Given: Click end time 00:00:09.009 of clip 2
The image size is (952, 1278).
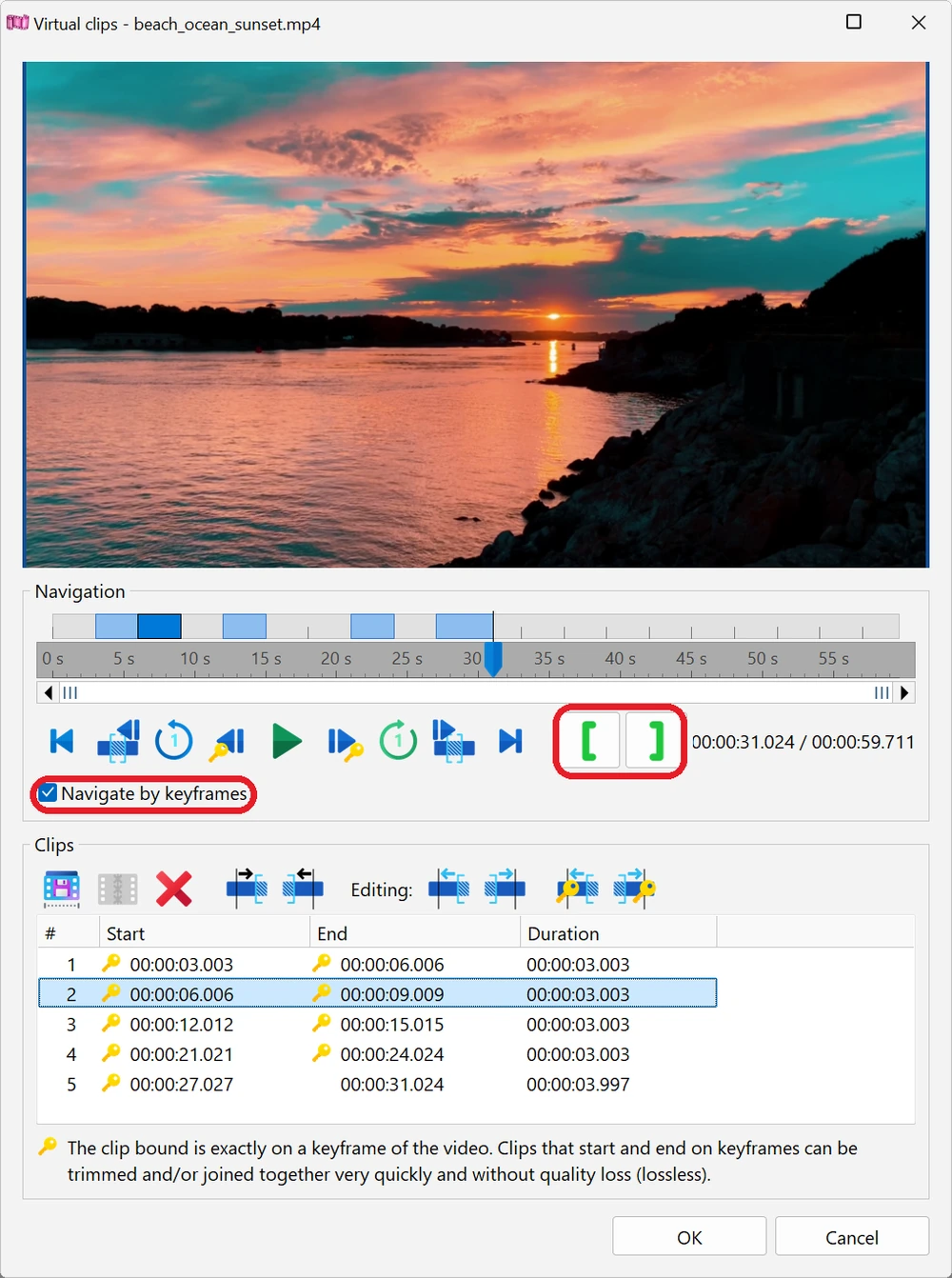Looking at the screenshot, I should (x=392, y=994).
